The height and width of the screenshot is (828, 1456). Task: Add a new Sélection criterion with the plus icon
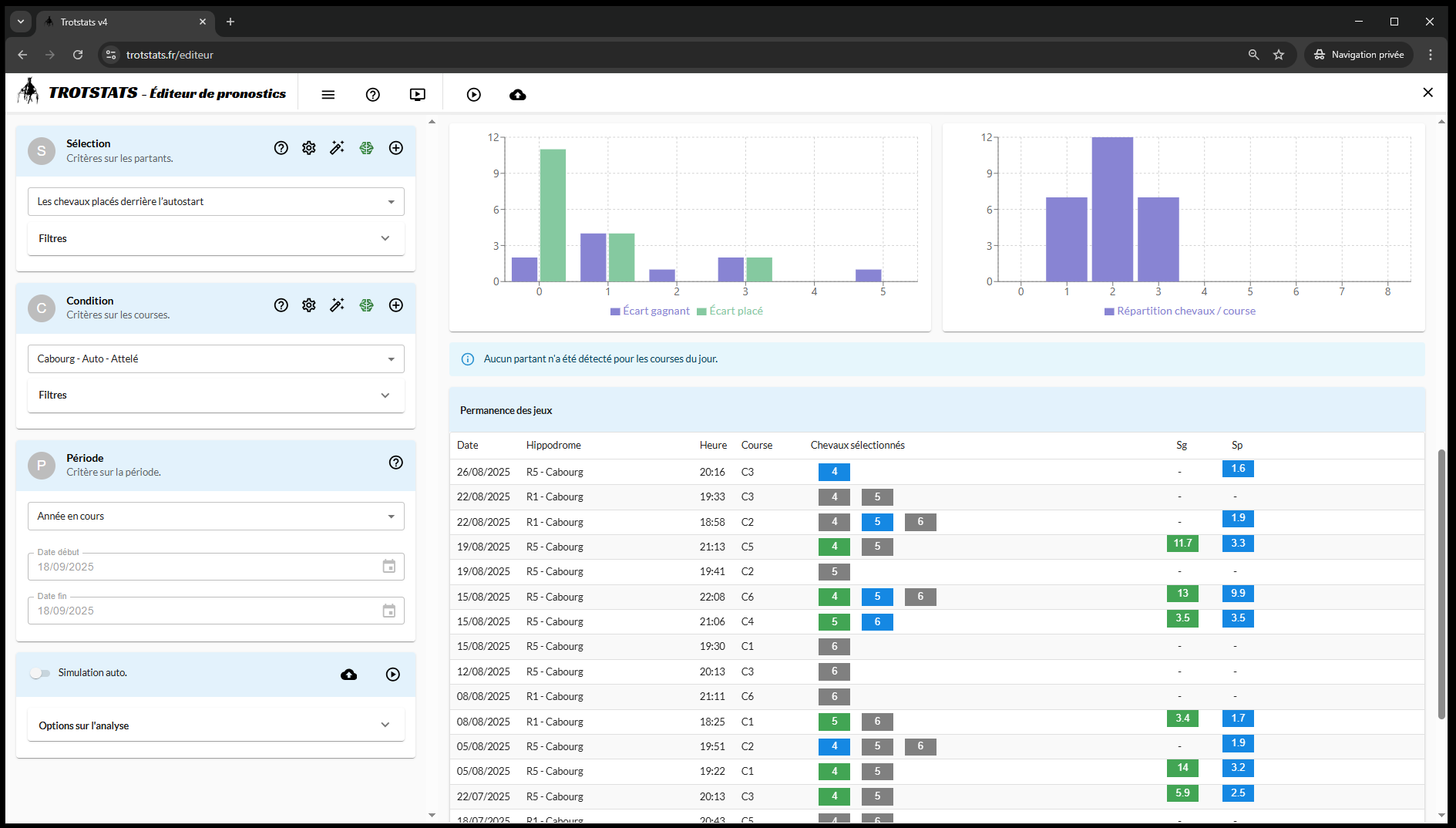396,148
